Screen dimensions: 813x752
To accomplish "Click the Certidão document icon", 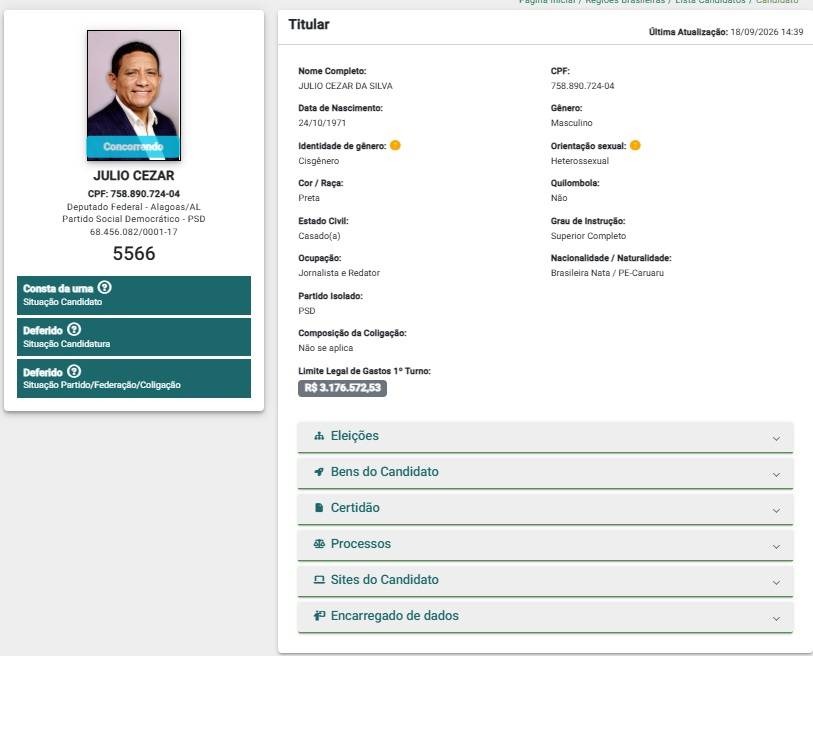I will pyautogui.click(x=319, y=508).
